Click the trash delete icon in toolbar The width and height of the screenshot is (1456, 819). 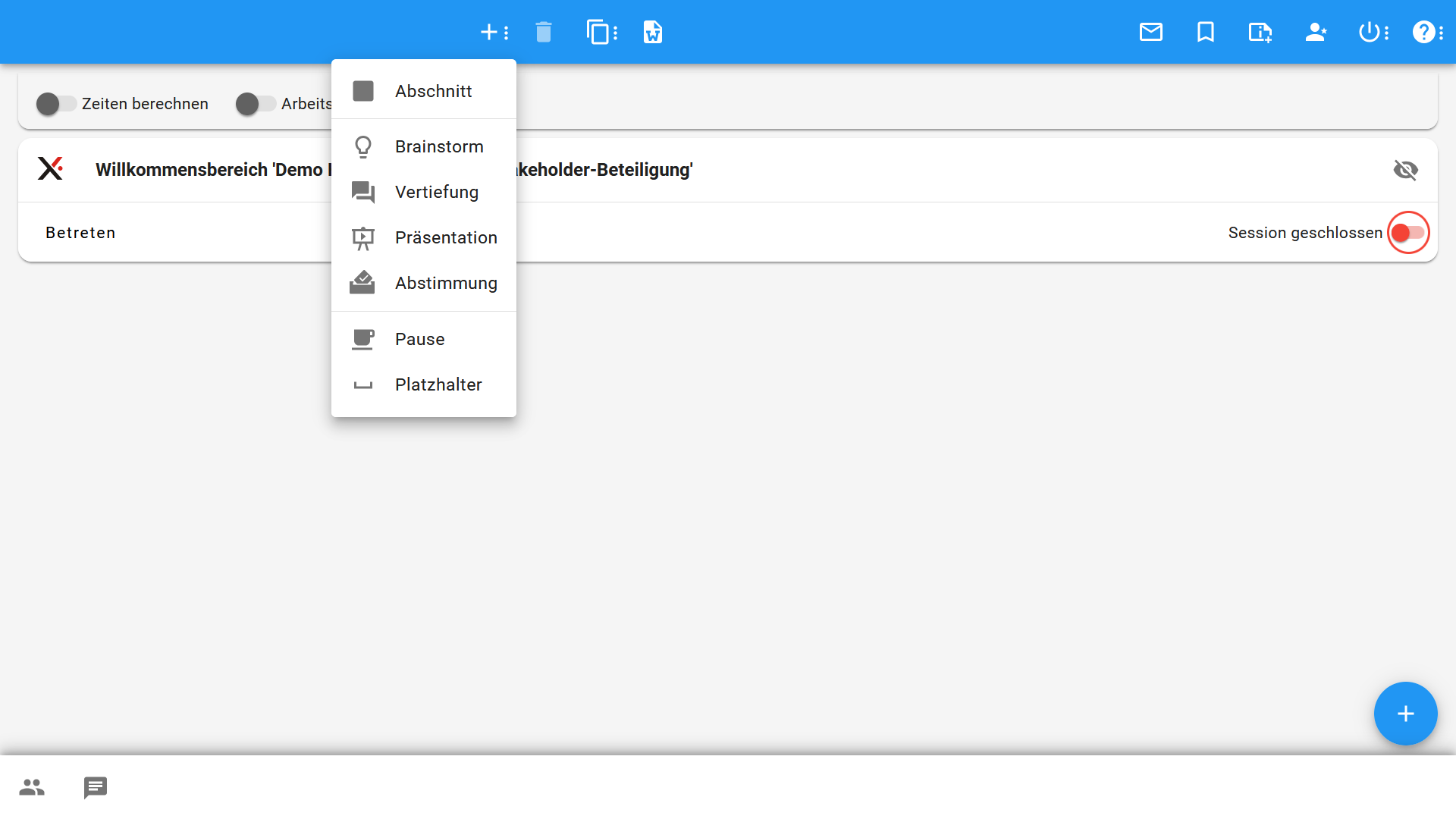pos(543,32)
